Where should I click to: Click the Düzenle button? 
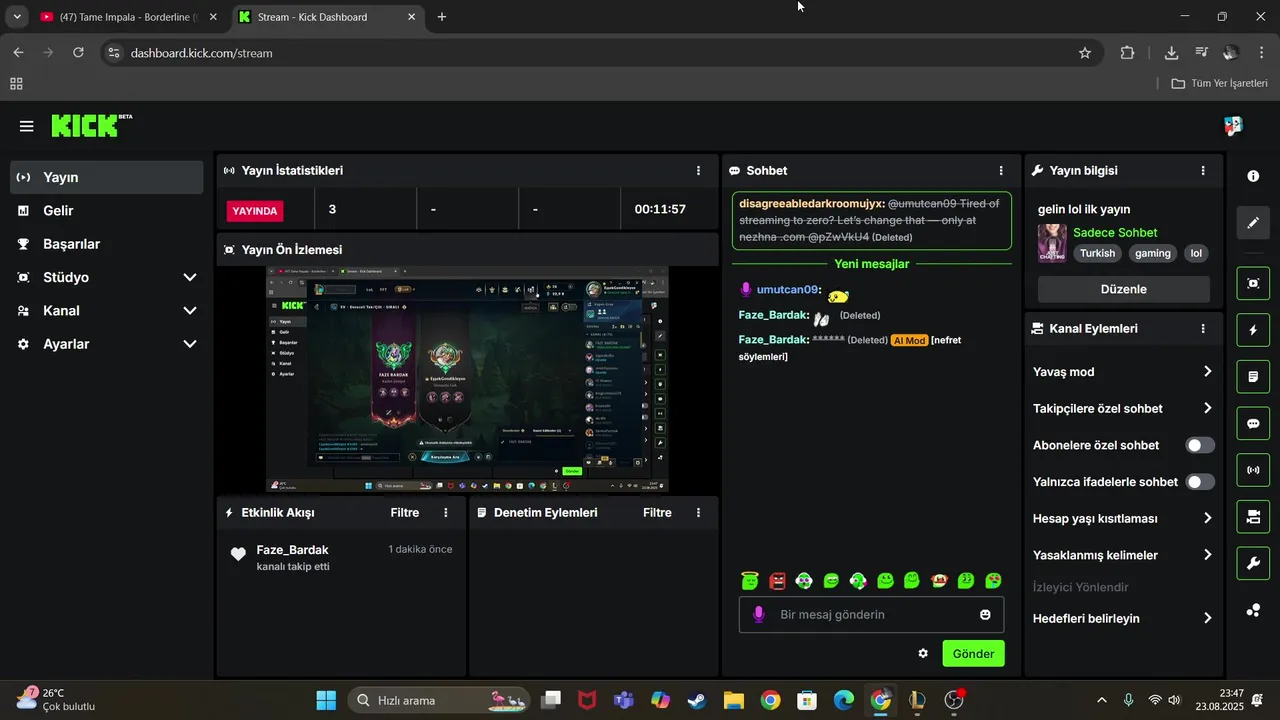pyautogui.click(x=1123, y=289)
